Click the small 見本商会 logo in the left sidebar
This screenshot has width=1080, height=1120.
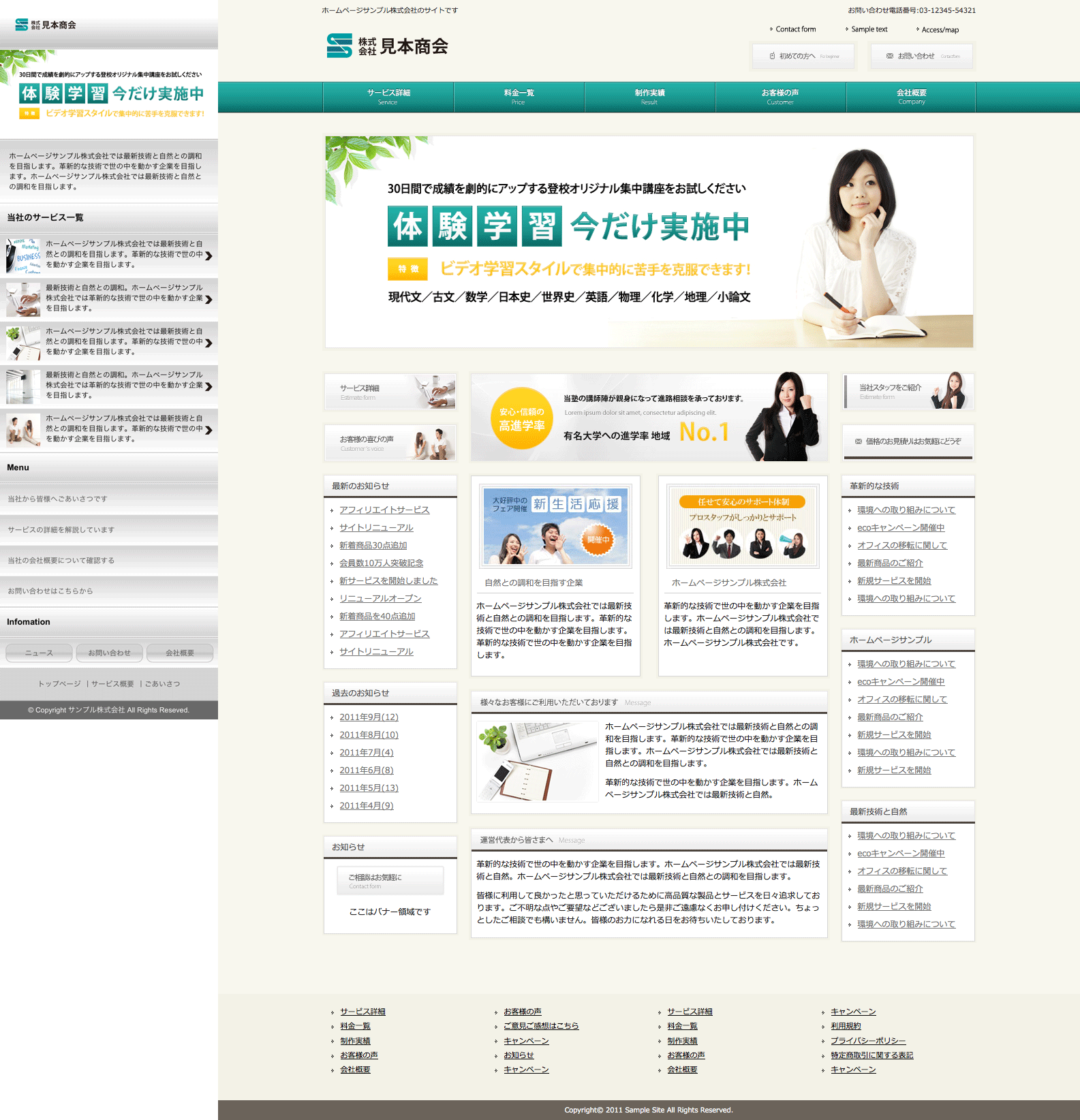coord(46,25)
